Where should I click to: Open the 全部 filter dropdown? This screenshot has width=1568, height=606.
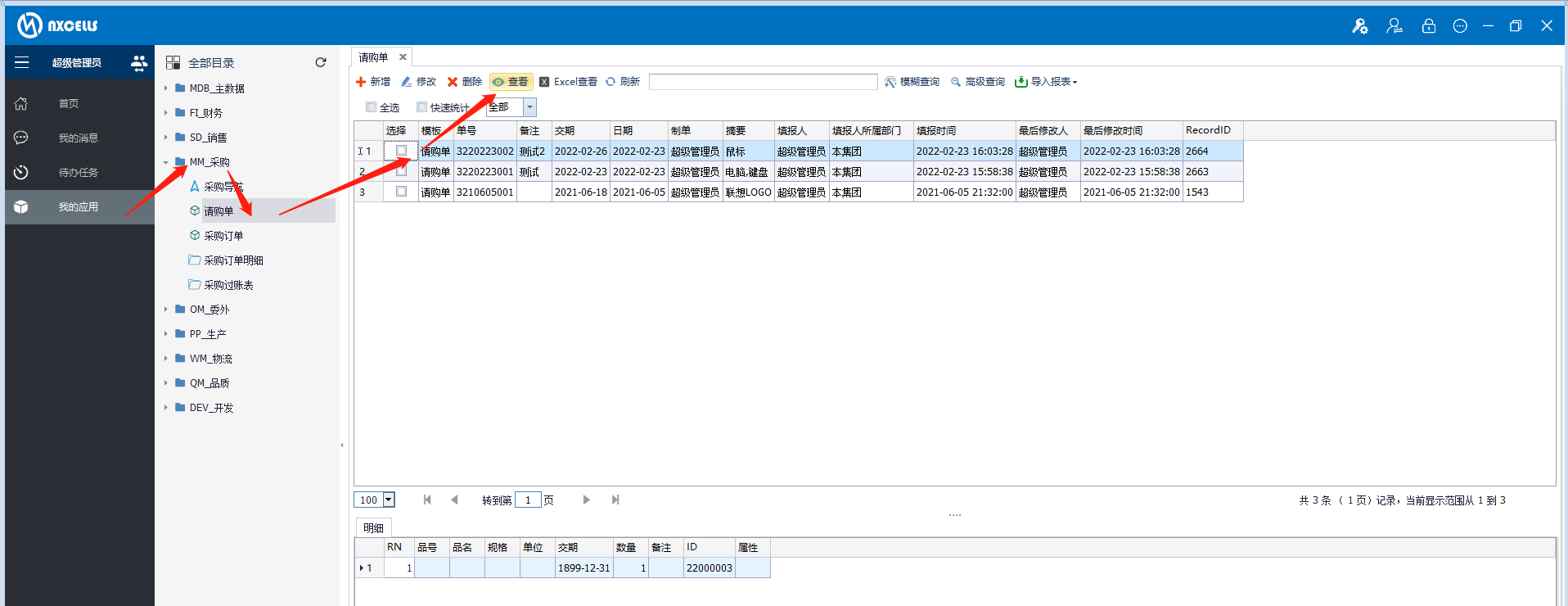[x=529, y=107]
